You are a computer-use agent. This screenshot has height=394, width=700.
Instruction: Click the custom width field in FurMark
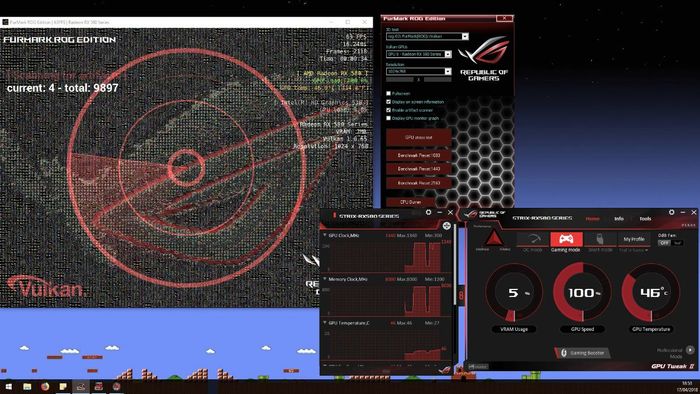tap(400, 79)
